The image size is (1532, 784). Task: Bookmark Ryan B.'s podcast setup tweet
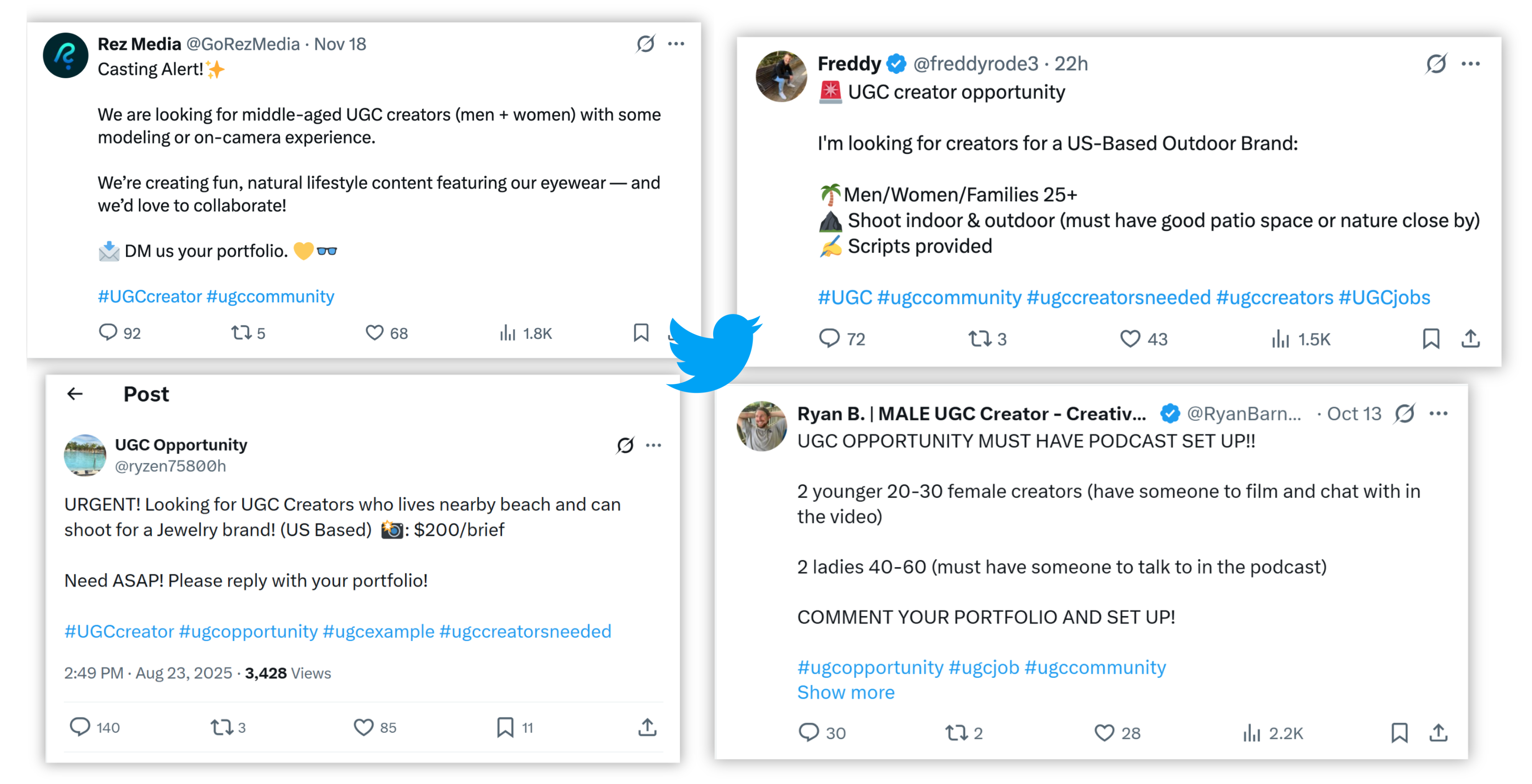point(1399,733)
